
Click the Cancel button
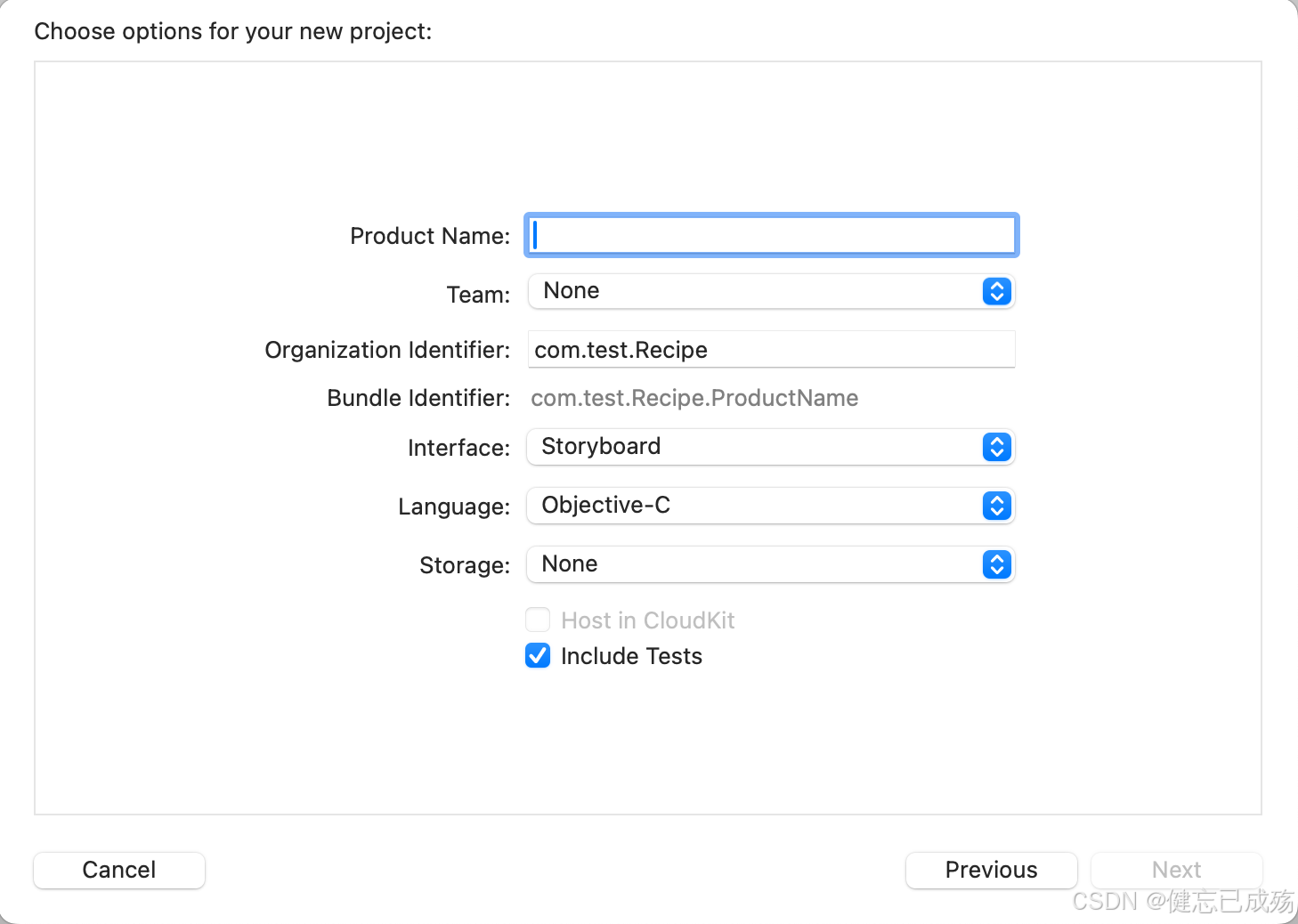119,870
